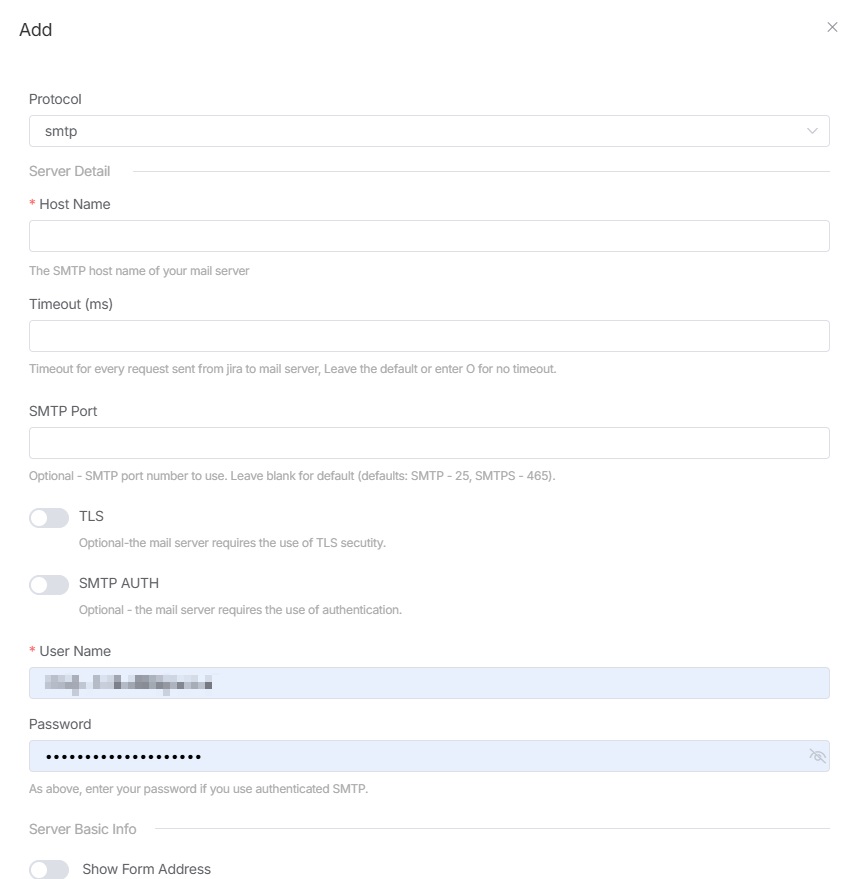Enable the TLS toggle switch

point(49,517)
